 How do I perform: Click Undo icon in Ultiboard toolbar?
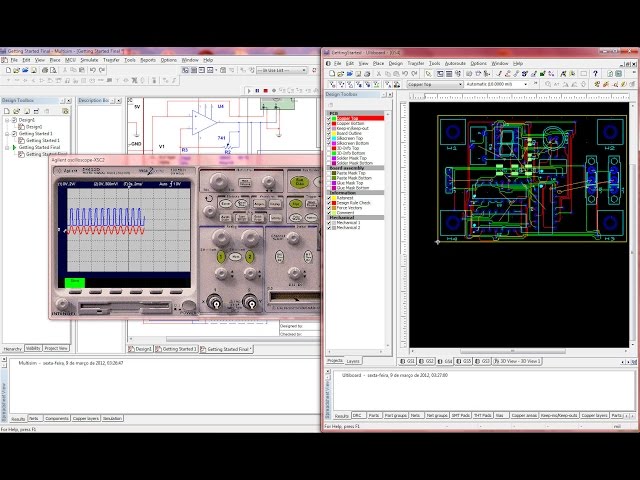click(405, 73)
